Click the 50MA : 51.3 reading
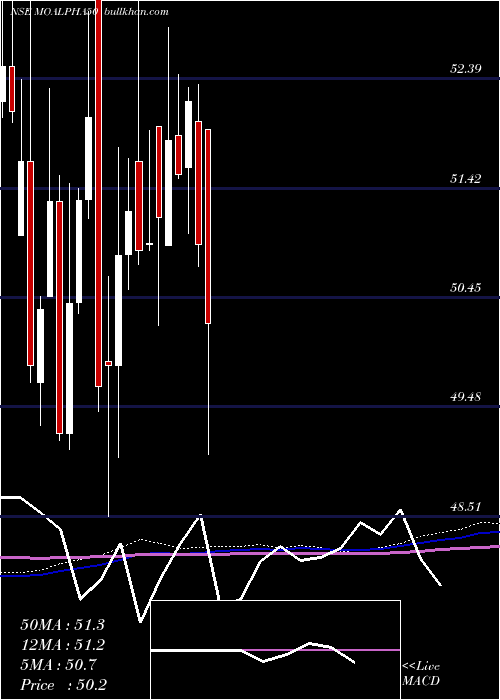The image size is (500, 700). click(62, 625)
